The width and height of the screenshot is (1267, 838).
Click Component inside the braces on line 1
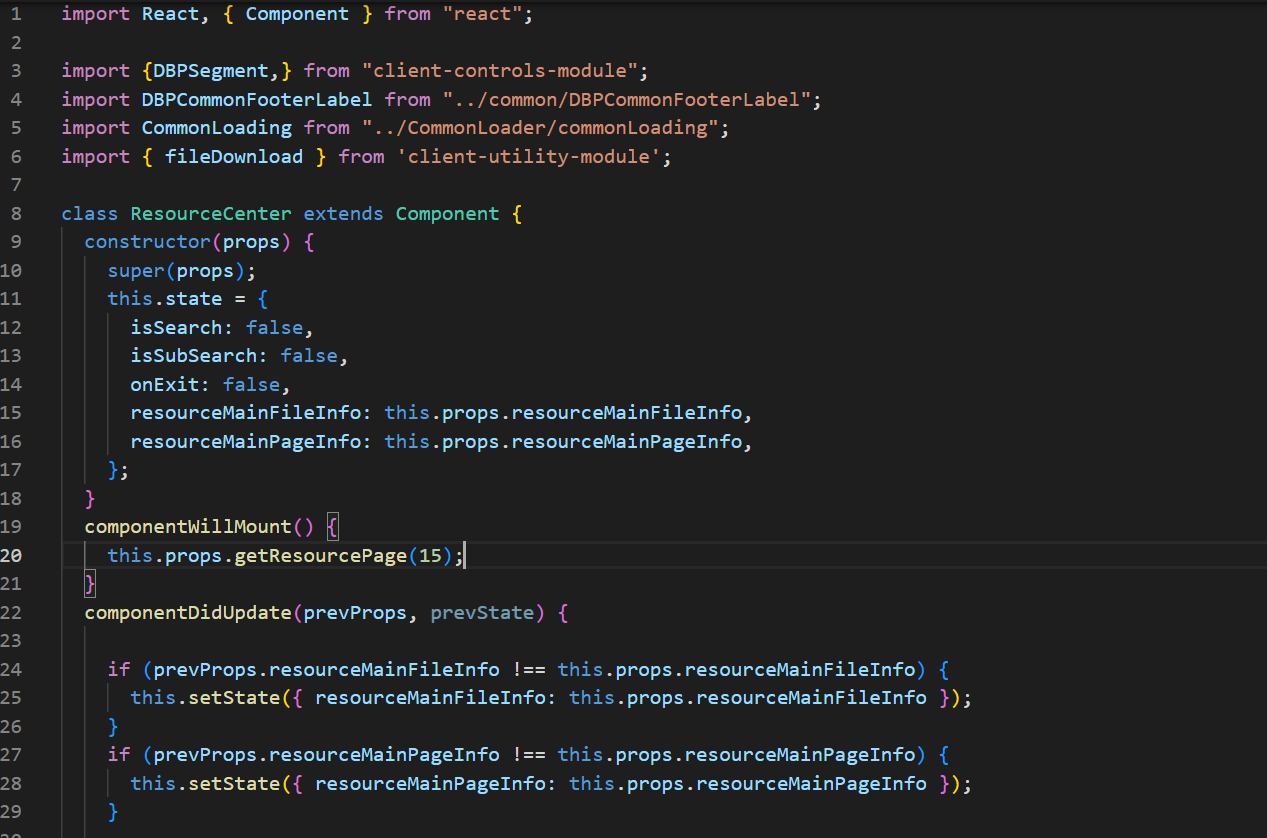297,14
